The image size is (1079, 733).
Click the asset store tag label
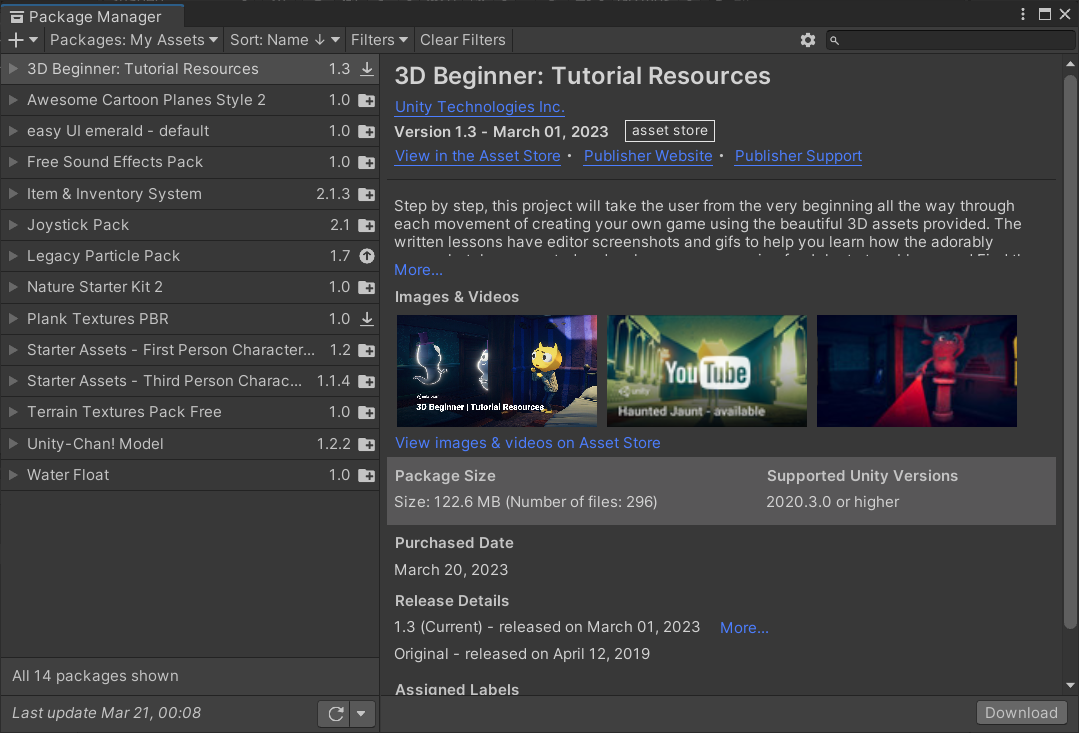pos(670,131)
